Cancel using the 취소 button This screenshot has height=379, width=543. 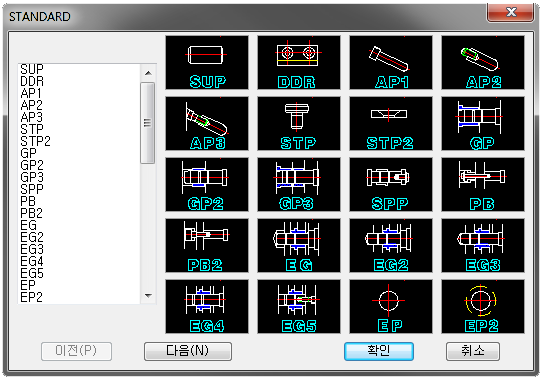[473, 351]
